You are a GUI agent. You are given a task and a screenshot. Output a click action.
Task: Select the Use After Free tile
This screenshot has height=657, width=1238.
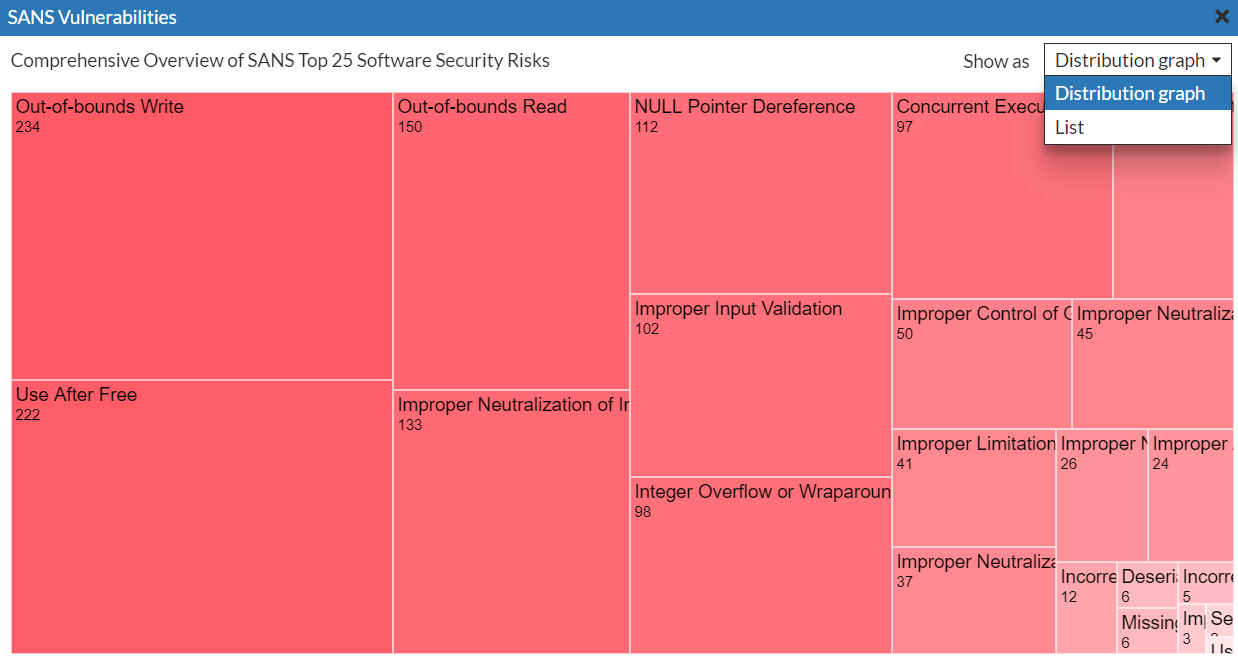pyautogui.click(x=201, y=516)
